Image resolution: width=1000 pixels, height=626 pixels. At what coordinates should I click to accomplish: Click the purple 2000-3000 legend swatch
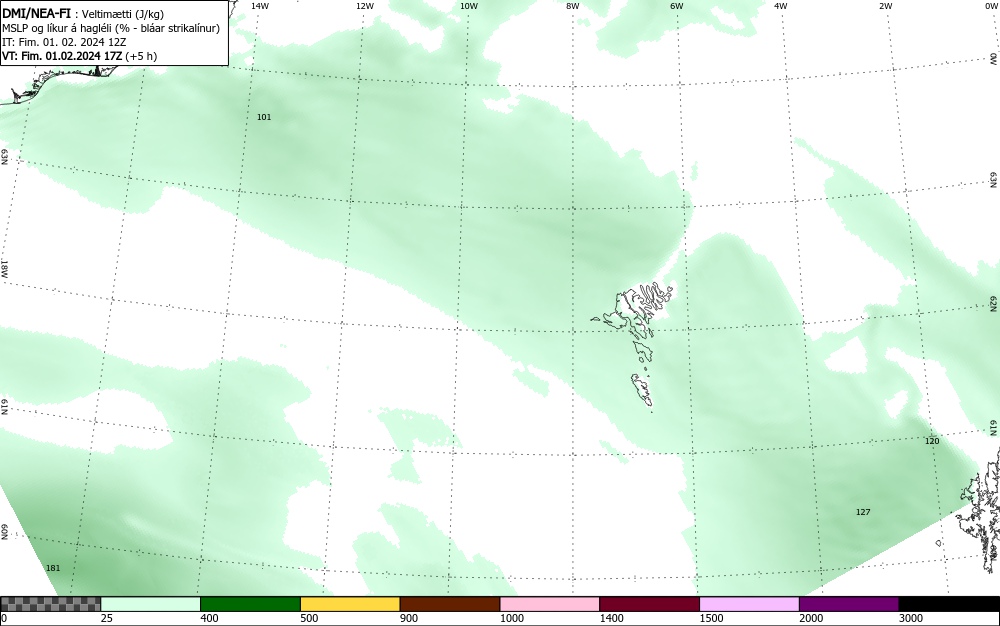click(x=849, y=604)
